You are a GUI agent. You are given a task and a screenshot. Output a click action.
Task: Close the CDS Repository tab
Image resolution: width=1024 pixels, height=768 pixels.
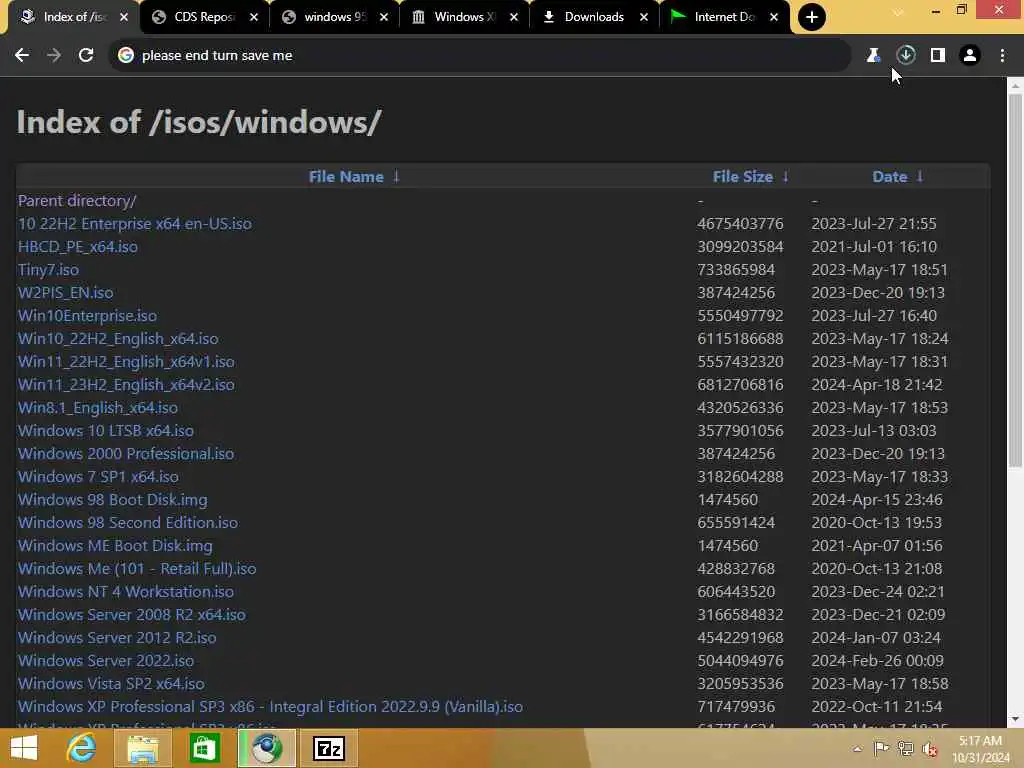pyautogui.click(x=254, y=17)
